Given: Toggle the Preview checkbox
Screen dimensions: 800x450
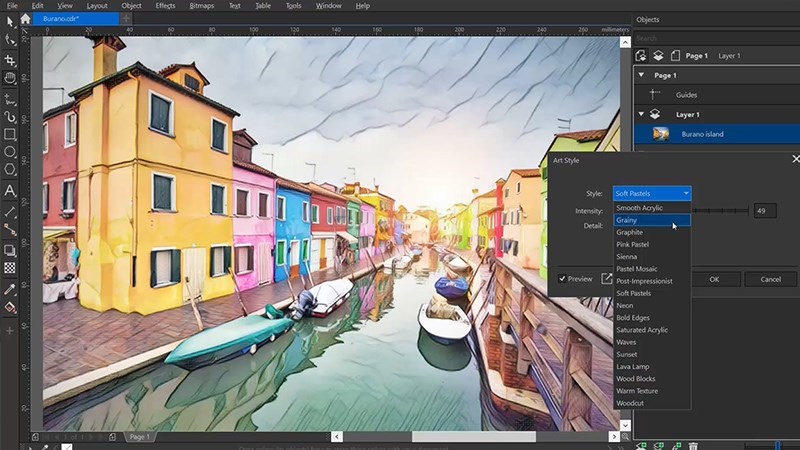Looking at the screenshot, I should point(563,279).
